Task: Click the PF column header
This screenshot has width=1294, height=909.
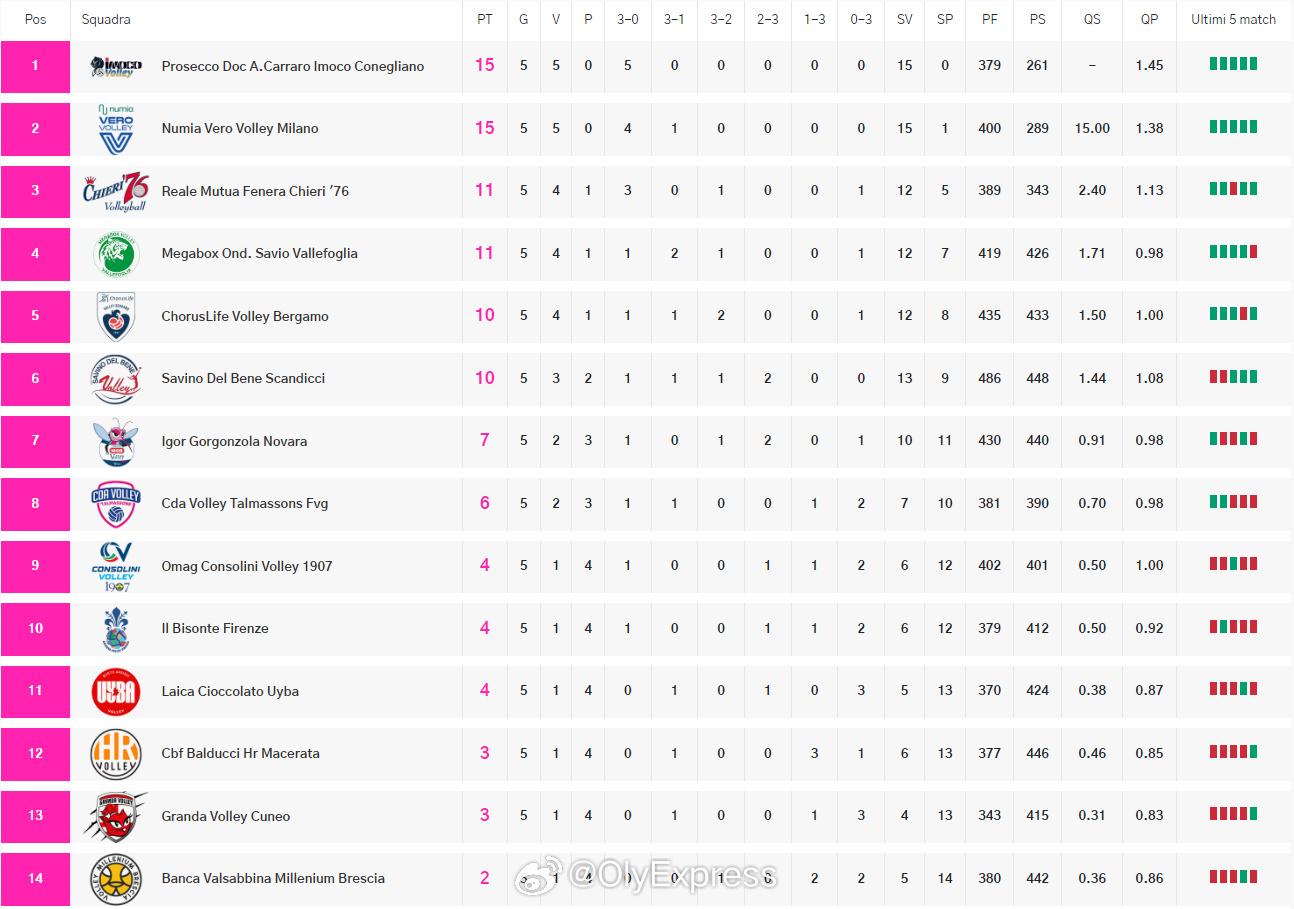Action: [990, 20]
